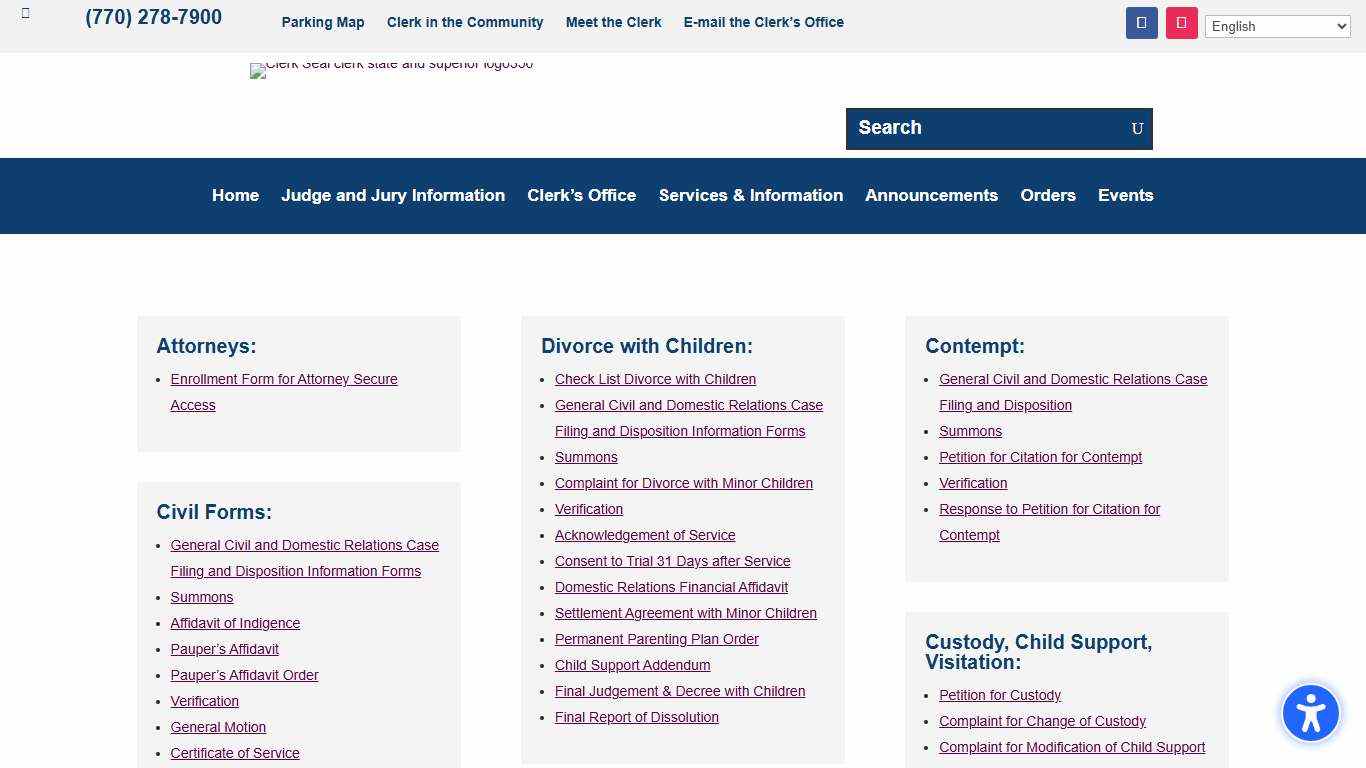The width and height of the screenshot is (1366, 768).
Task: Open the Check List Divorce with Children link
Action: point(655,380)
